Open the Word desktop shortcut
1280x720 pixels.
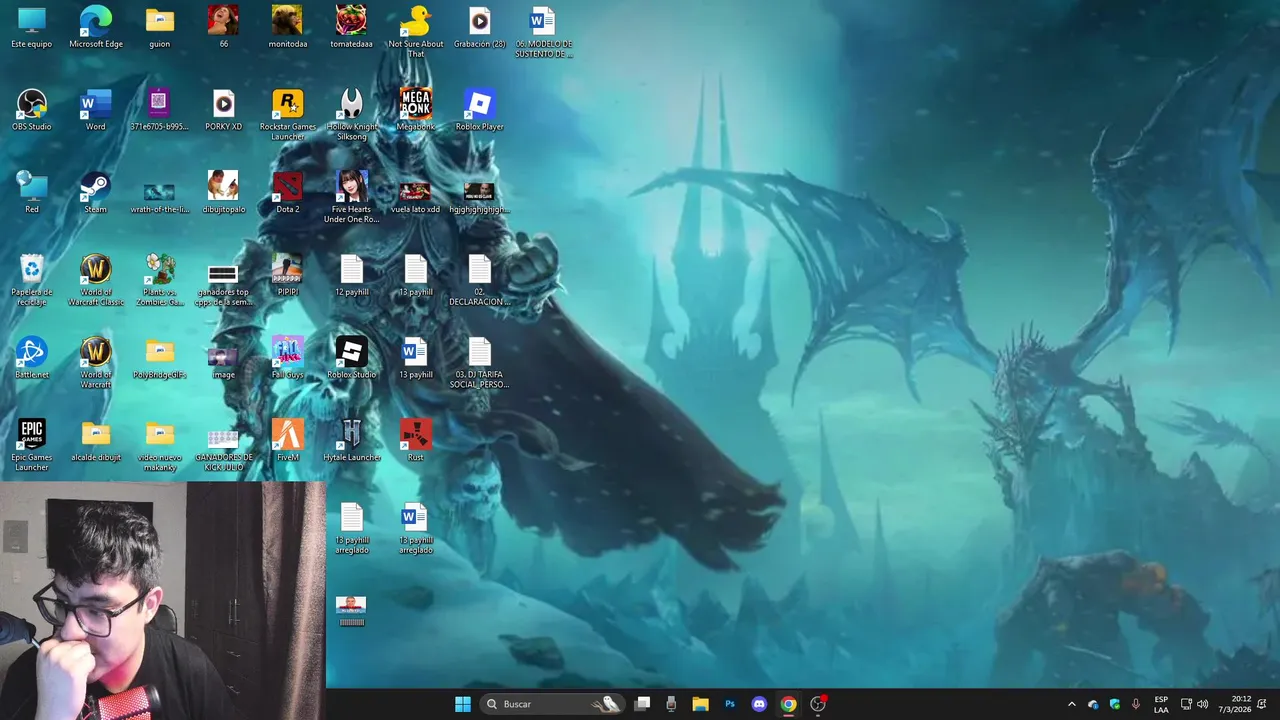point(96,110)
